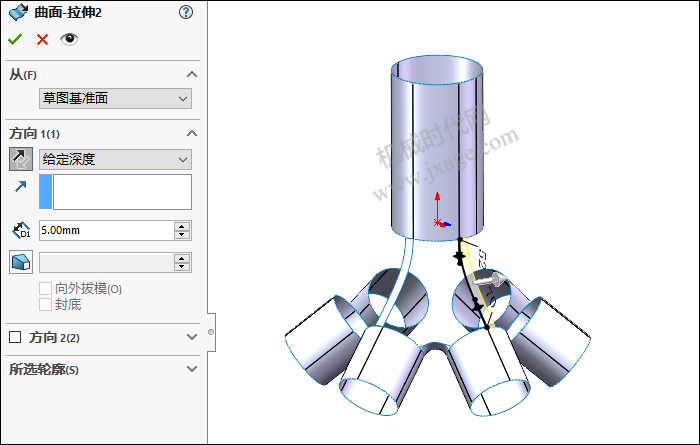Toggle detailed preview eye icon

(69, 39)
